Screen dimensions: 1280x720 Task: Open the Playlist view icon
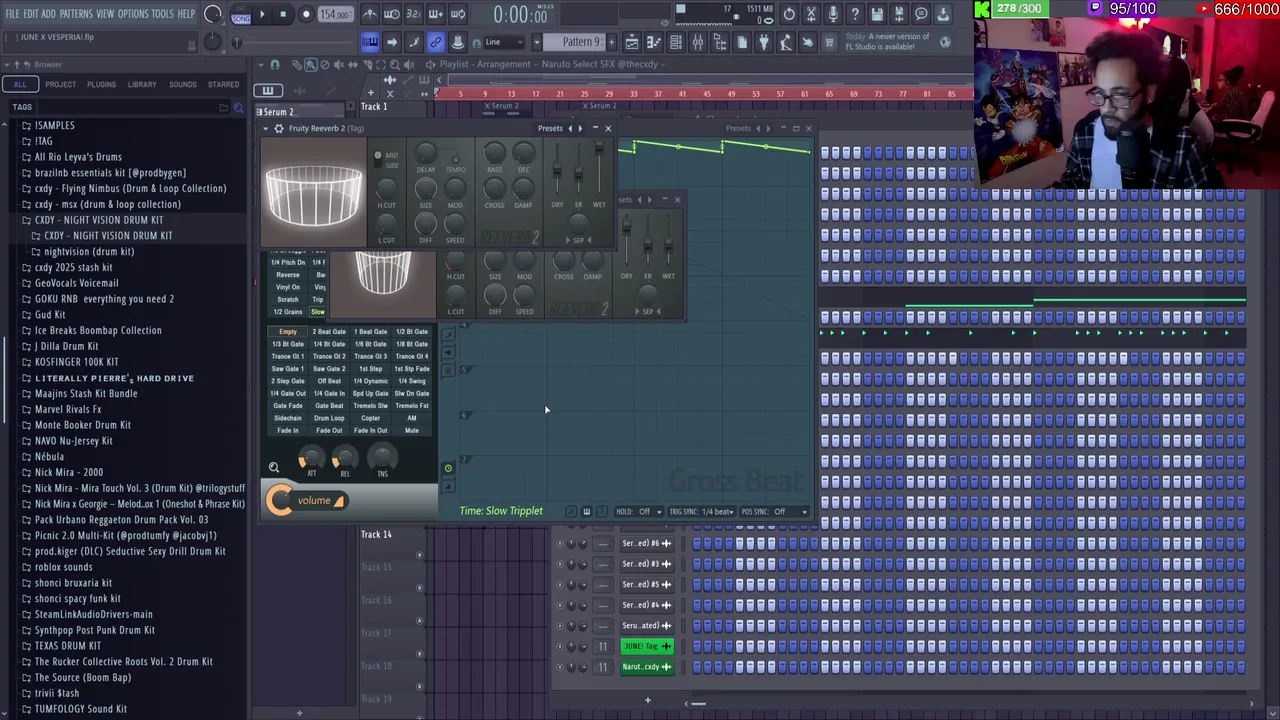point(632,42)
